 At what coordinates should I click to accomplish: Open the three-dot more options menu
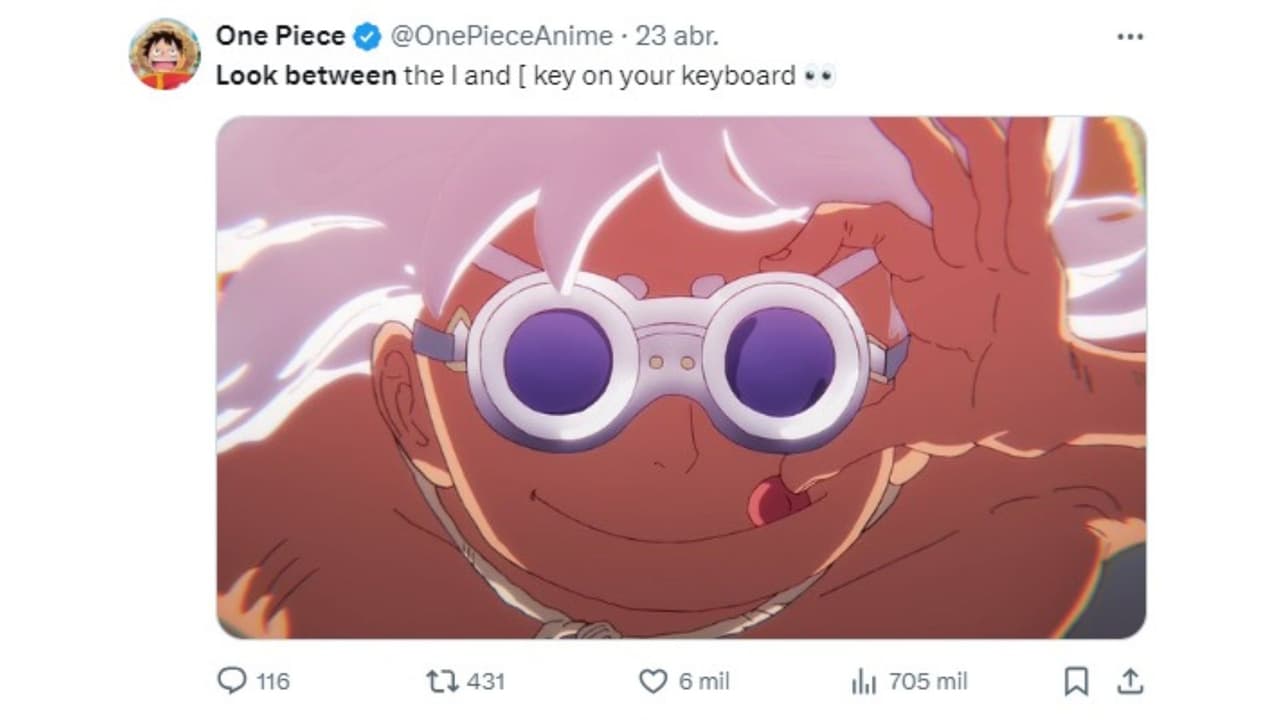[x=1129, y=37]
